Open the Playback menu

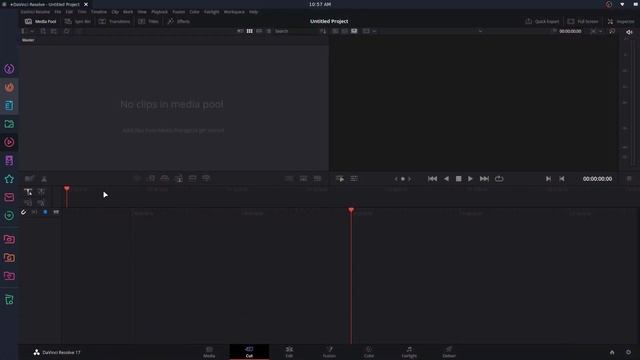pos(159,12)
